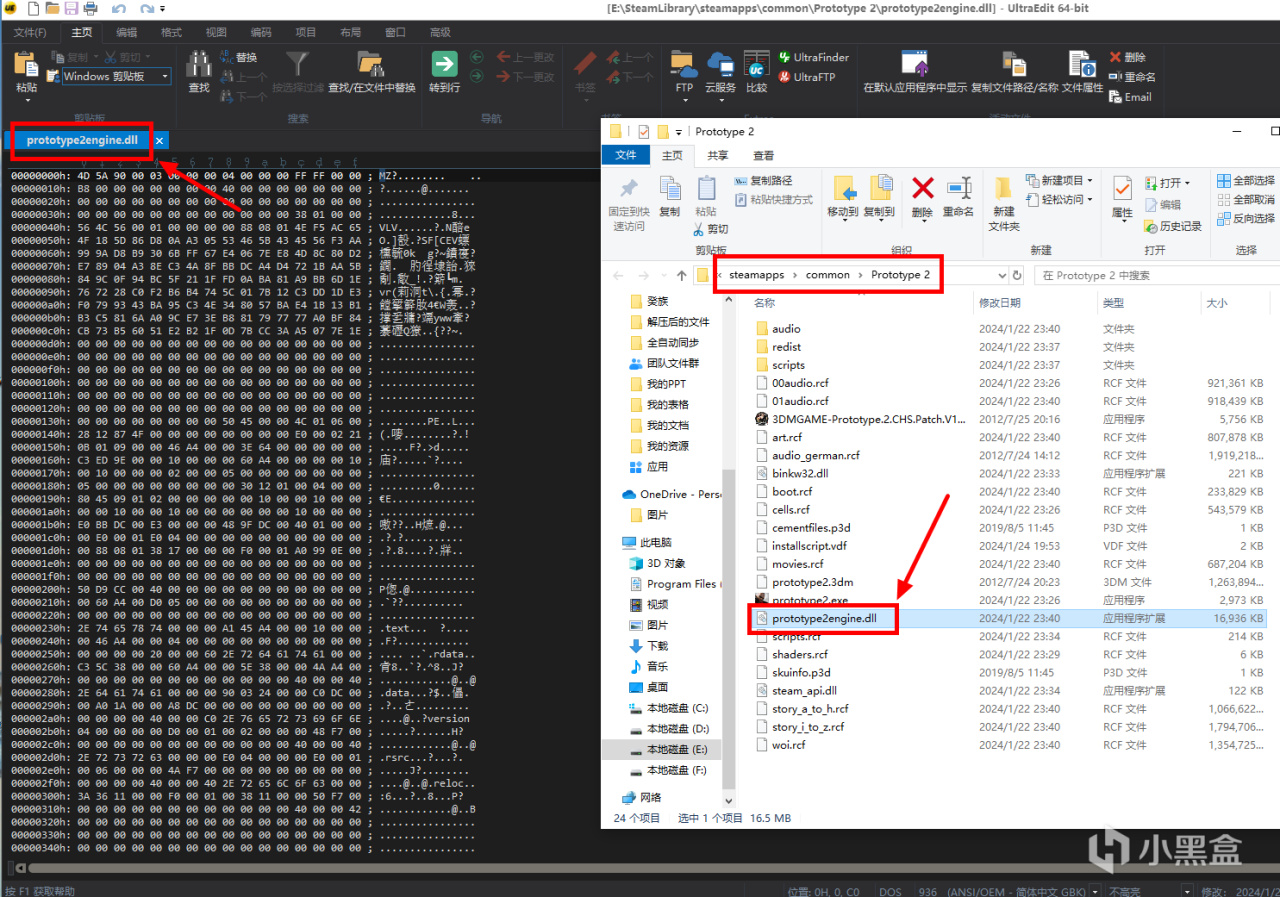Click the common segment in the address bar

tap(828, 275)
